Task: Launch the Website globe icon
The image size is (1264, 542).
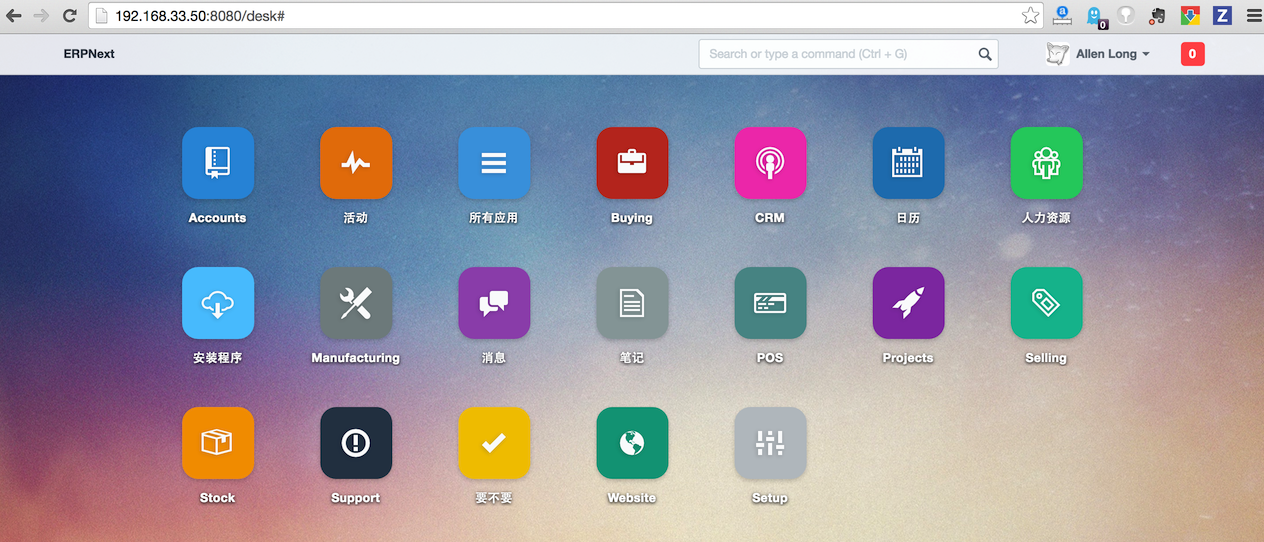Action: point(632,443)
